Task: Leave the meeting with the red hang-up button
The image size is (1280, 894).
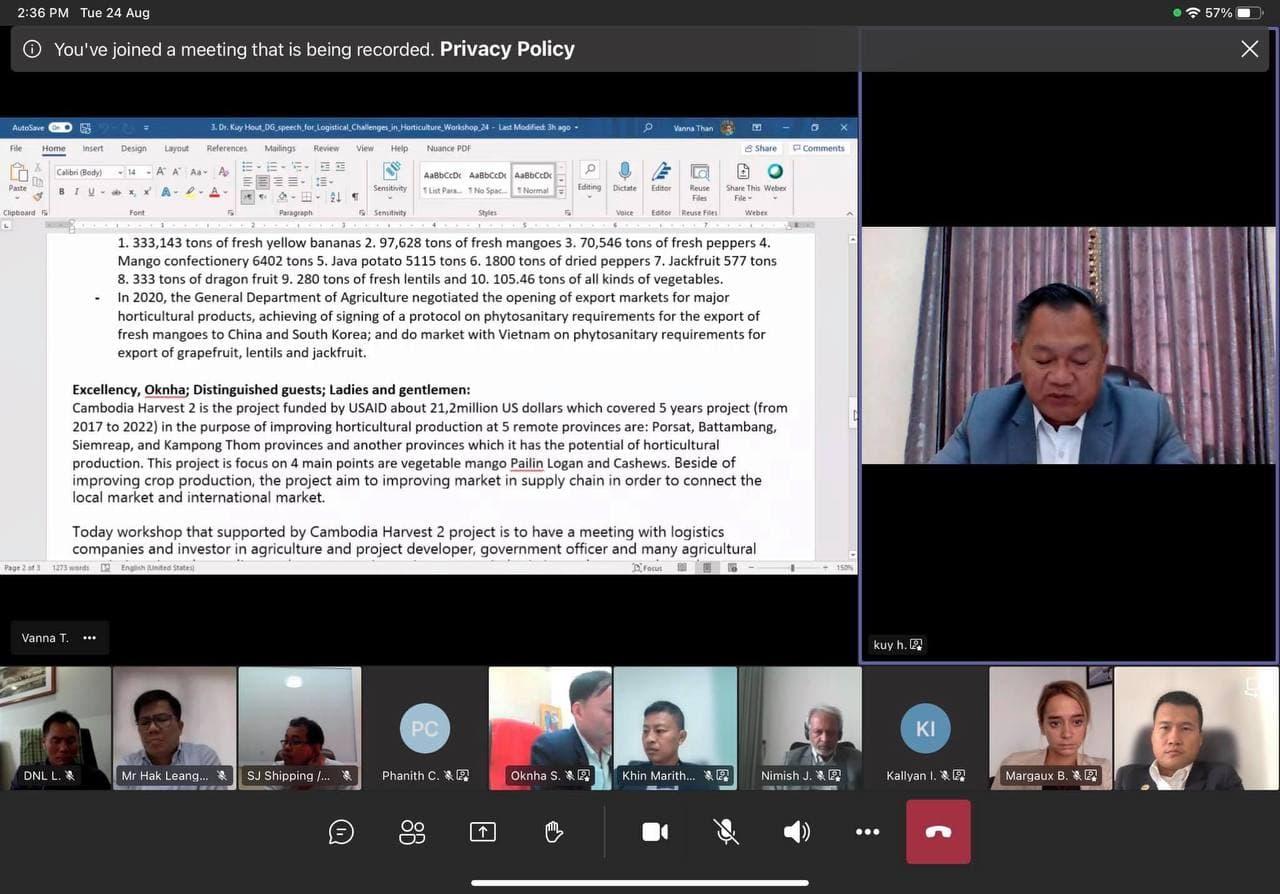Action: (x=938, y=831)
